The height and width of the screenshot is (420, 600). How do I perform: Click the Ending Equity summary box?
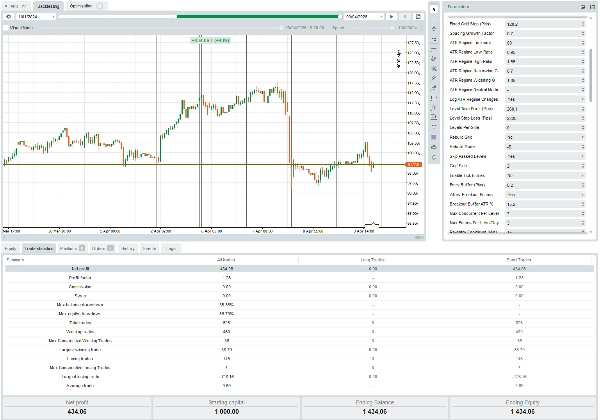522,407
